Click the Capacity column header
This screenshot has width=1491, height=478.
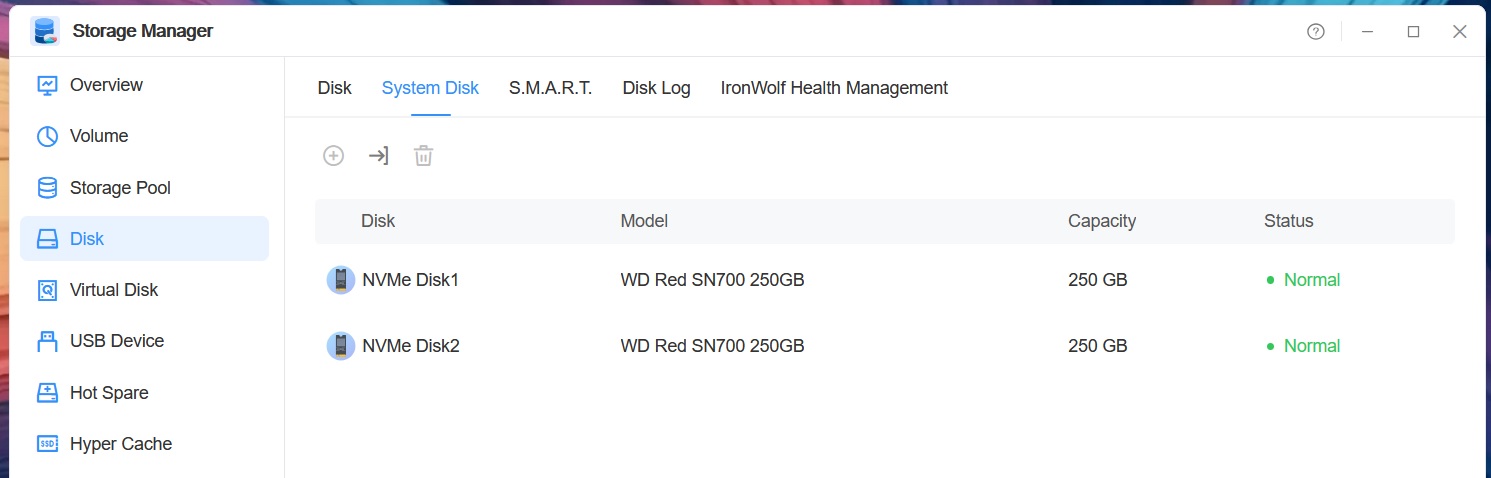click(x=1102, y=221)
